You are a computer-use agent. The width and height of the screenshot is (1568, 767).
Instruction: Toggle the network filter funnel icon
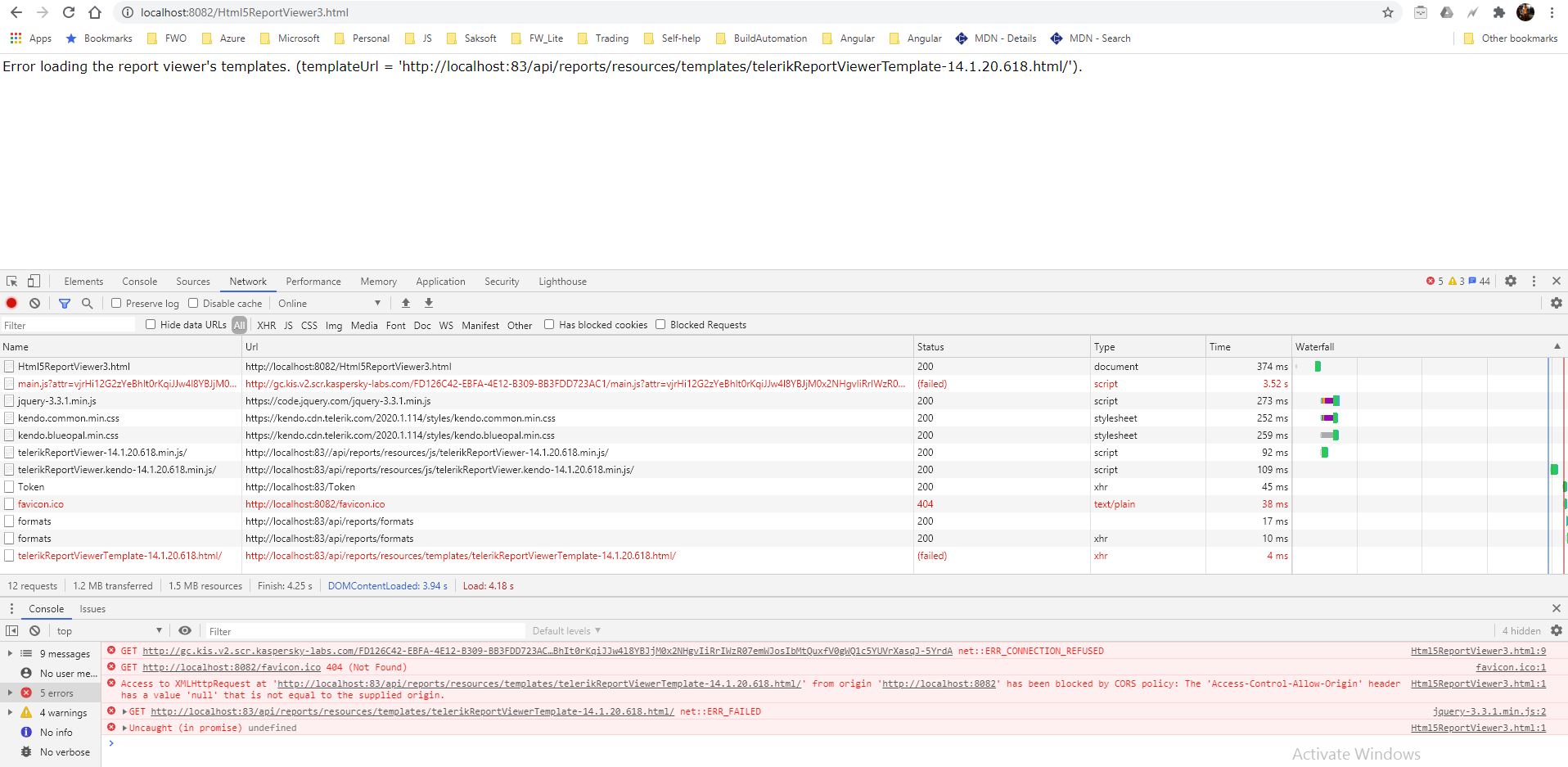click(65, 303)
